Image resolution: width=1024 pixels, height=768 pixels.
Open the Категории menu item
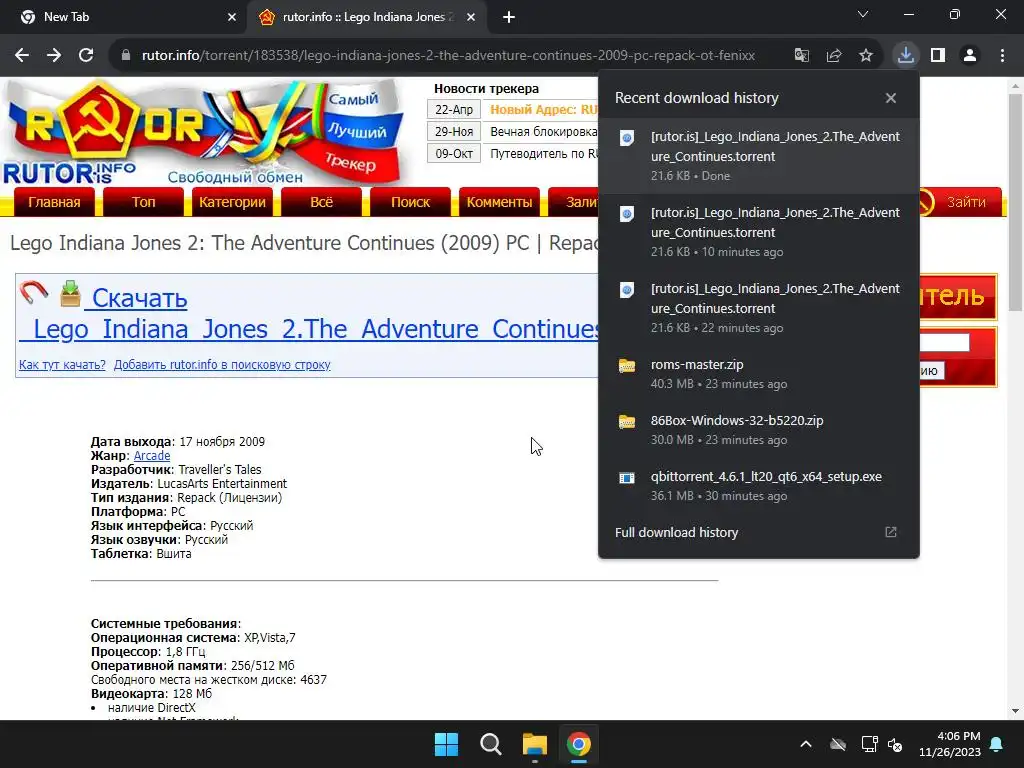(232, 202)
